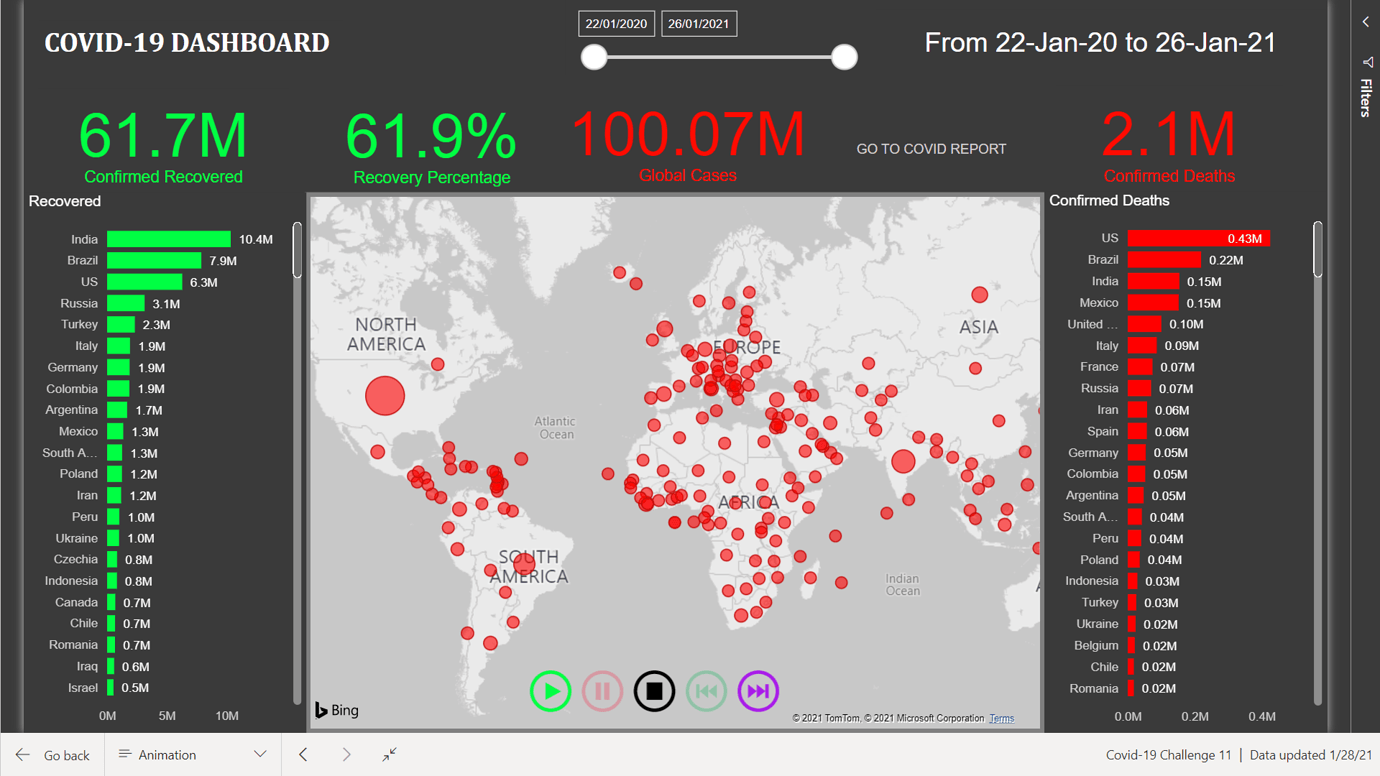Open the Animation page dropdown
This screenshot has height=776, width=1380.
point(259,755)
